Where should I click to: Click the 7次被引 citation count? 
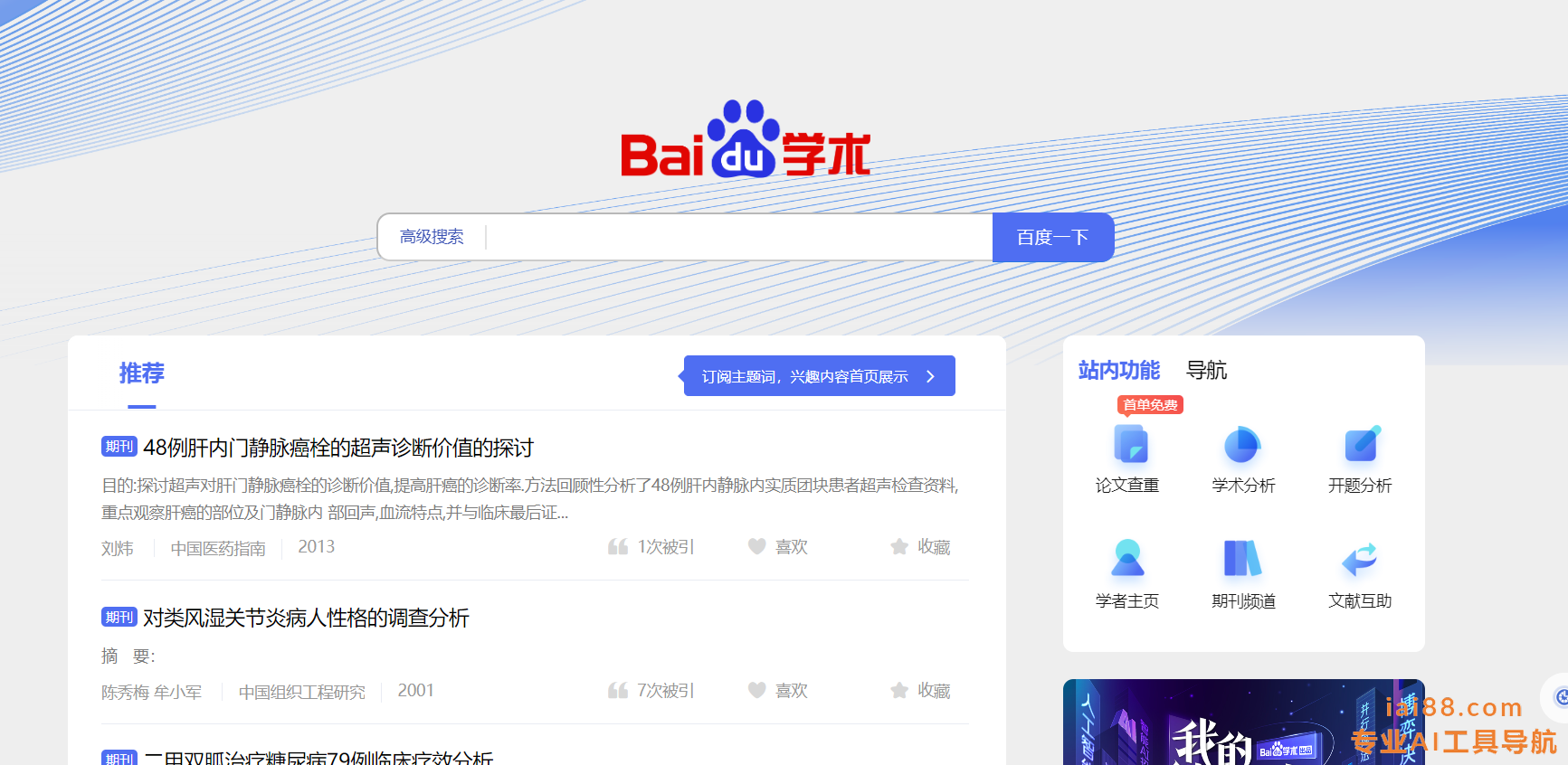pyautogui.click(x=666, y=690)
